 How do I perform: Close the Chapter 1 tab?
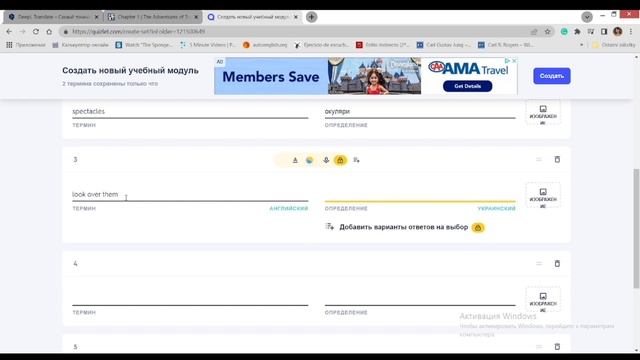[196, 17]
